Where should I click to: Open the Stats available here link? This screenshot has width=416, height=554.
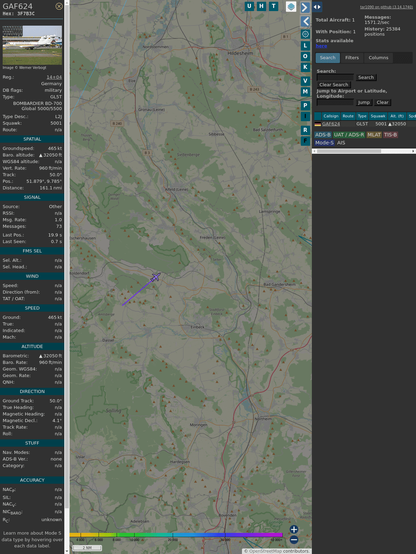[321, 46]
